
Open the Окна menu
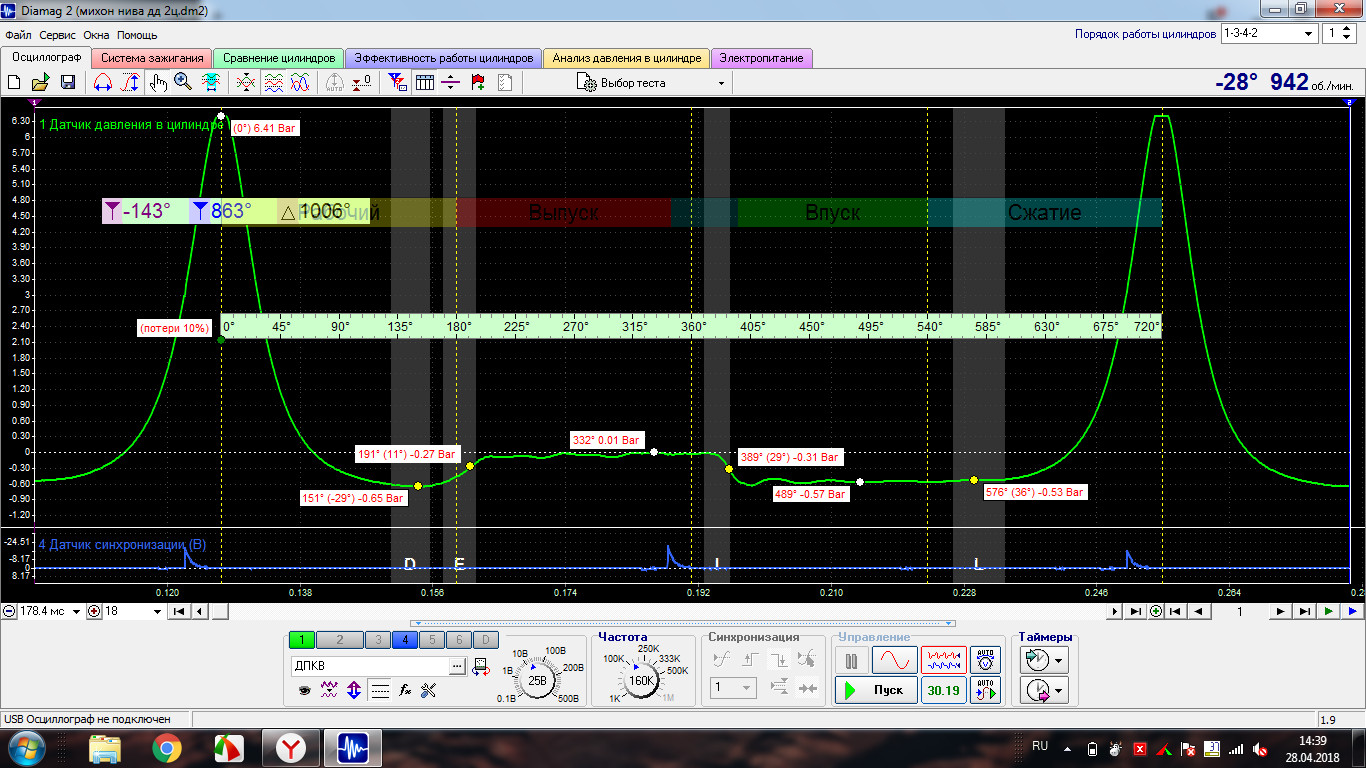pyautogui.click(x=96, y=35)
